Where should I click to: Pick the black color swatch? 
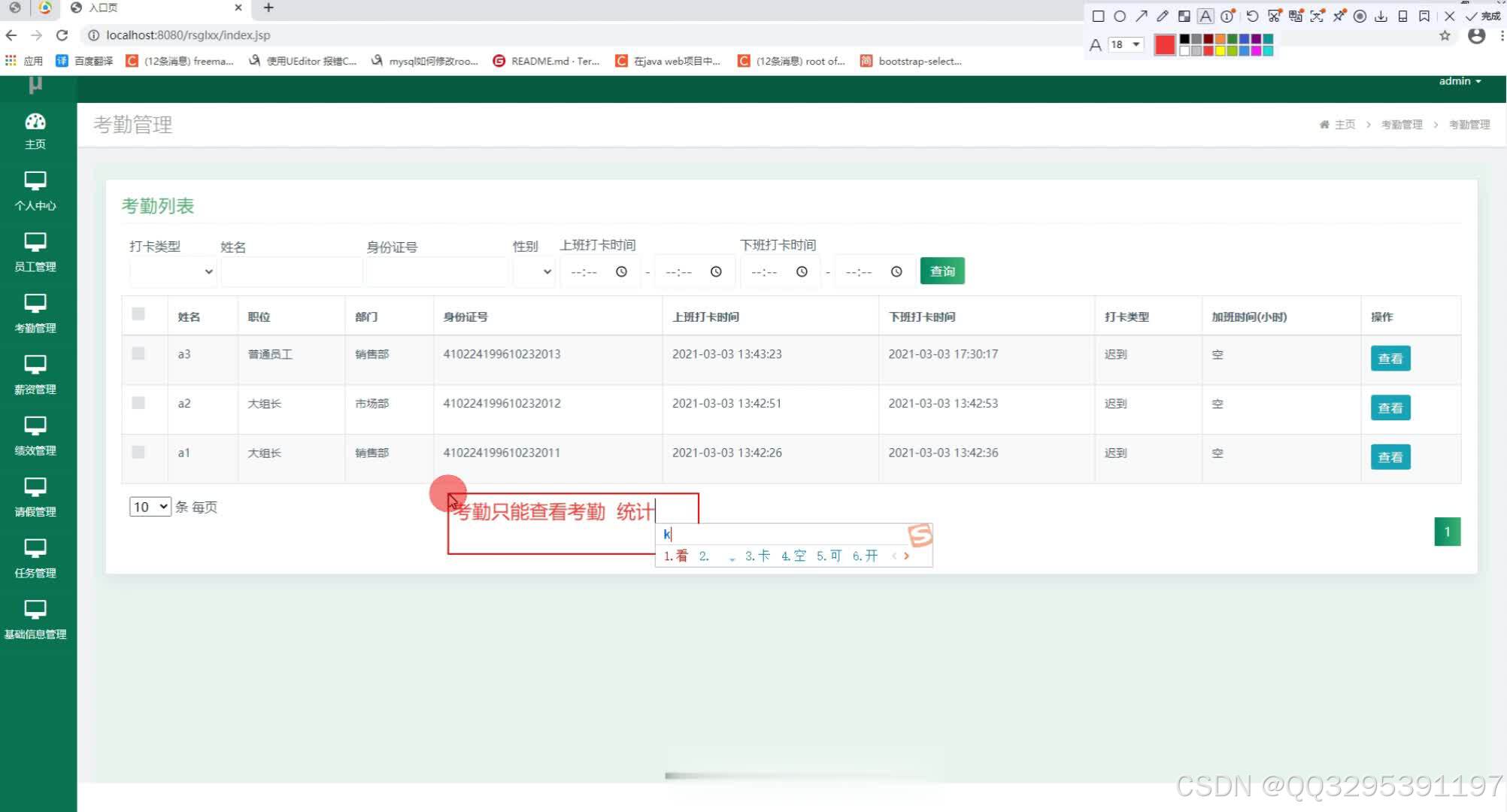[x=1184, y=39]
